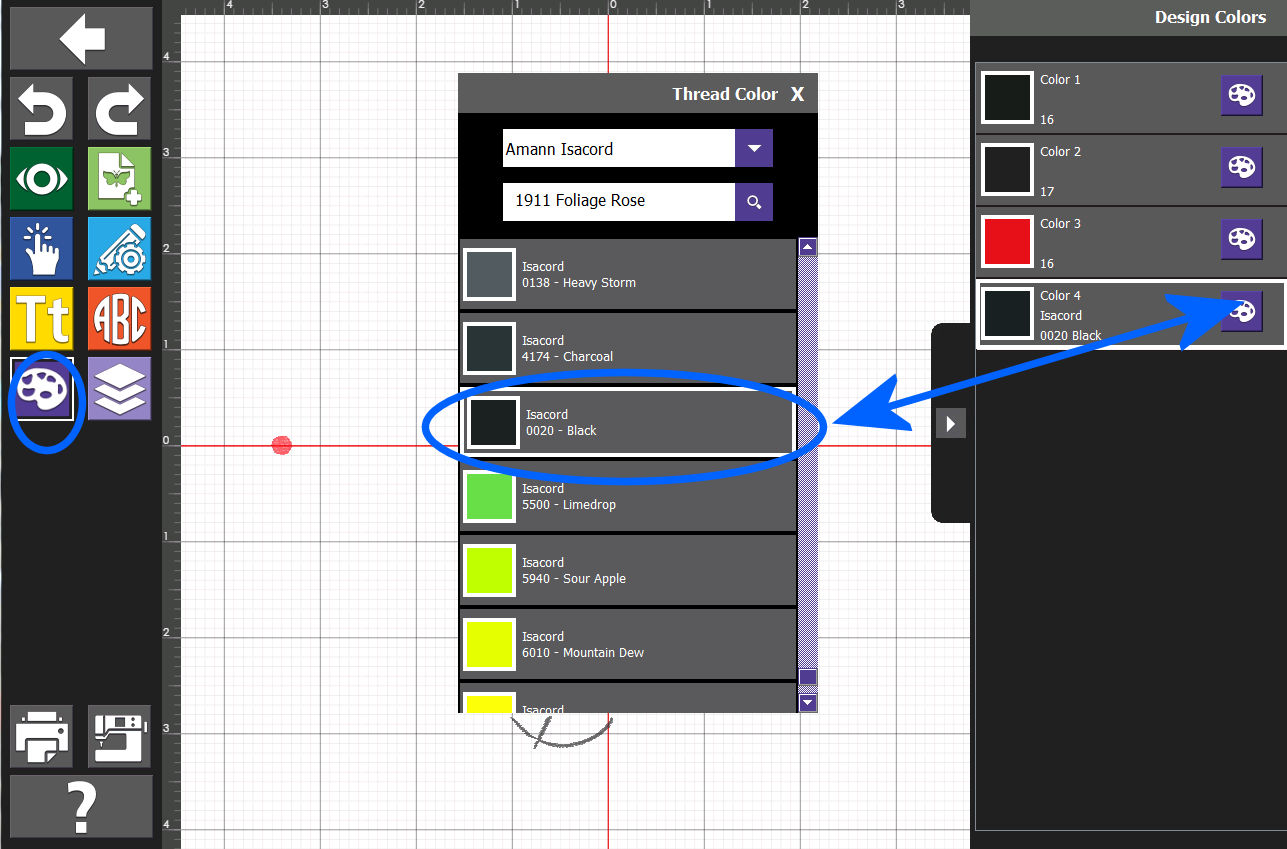The height and width of the screenshot is (849, 1287).
Task: Click the Design Colors panel title
Action: [x=1210, y=17]
